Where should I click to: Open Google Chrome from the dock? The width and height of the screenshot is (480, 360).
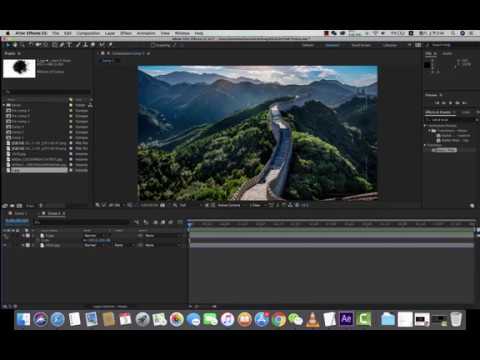coord(278,319)
